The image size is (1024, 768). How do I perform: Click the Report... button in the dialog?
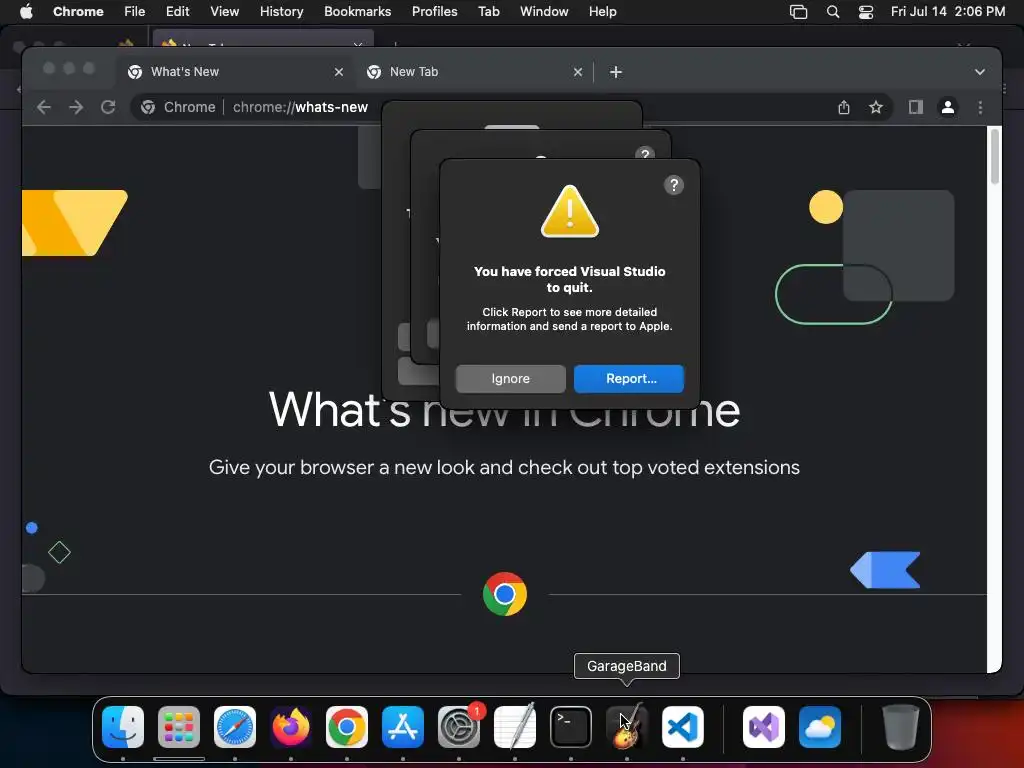(x=628, y=379)
